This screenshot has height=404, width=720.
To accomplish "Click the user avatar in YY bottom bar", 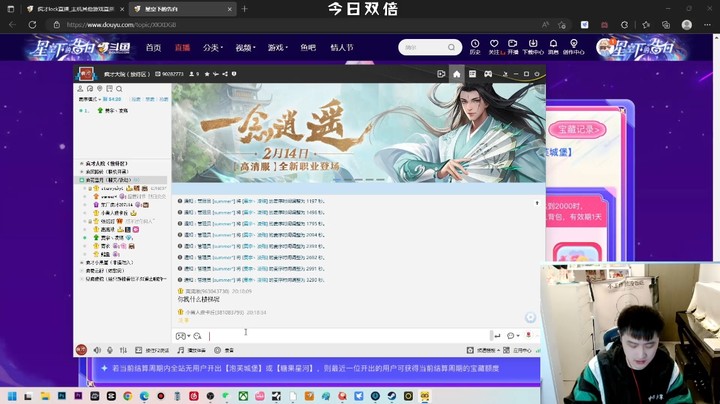I will point(81,350).
